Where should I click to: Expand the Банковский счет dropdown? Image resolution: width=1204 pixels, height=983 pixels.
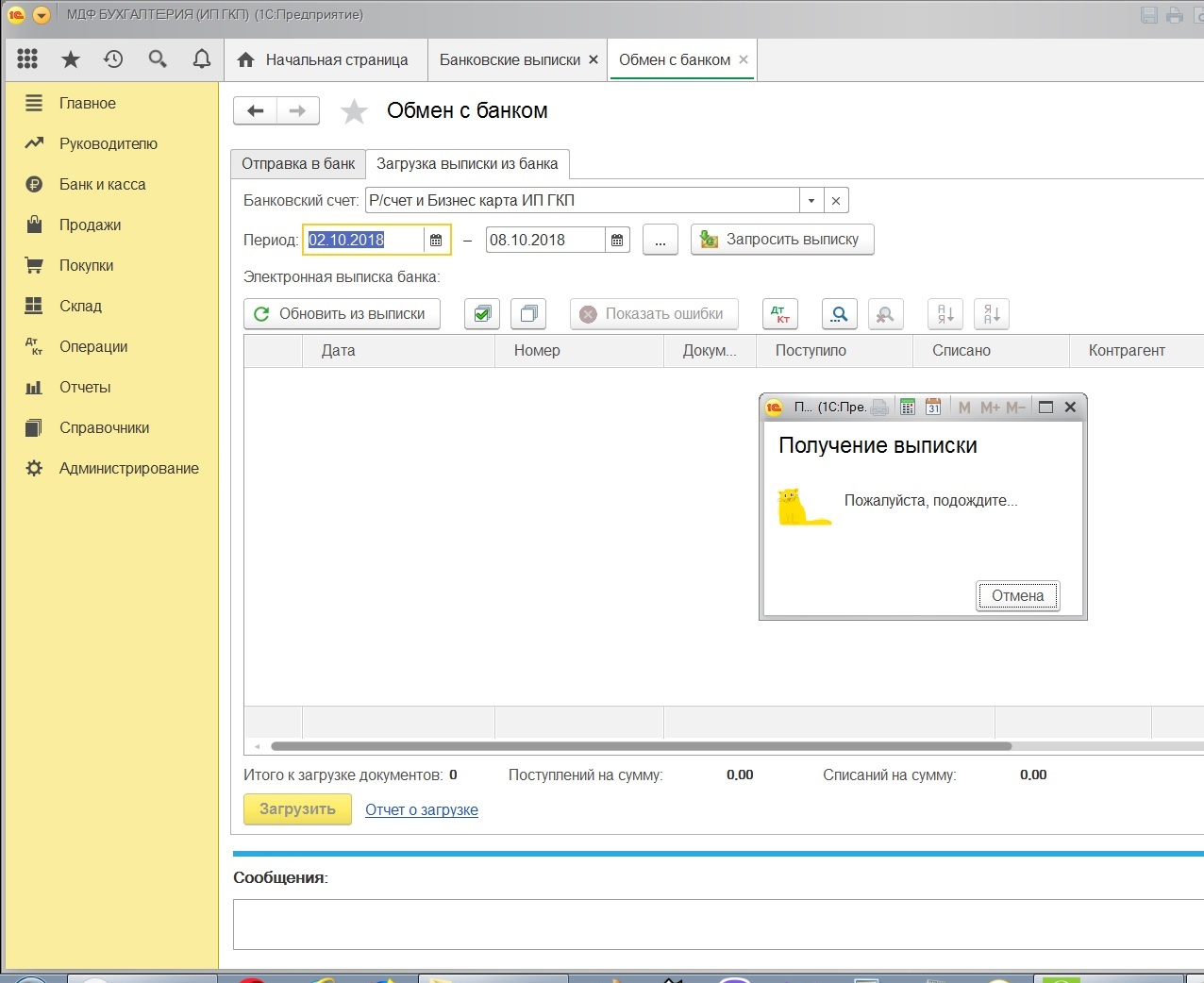coord(811,201)
